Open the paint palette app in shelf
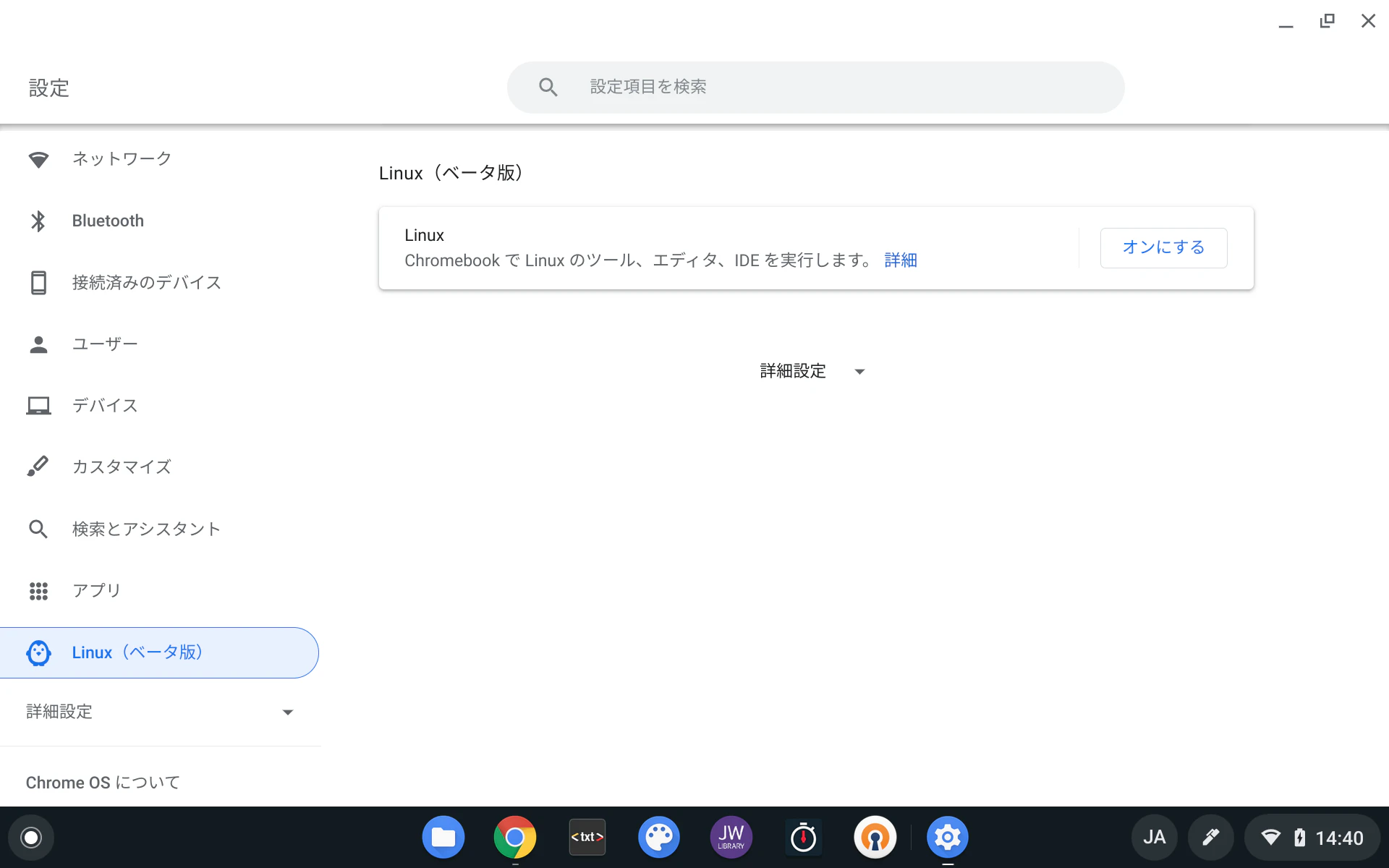The image size is (1389, 868). 658,838
